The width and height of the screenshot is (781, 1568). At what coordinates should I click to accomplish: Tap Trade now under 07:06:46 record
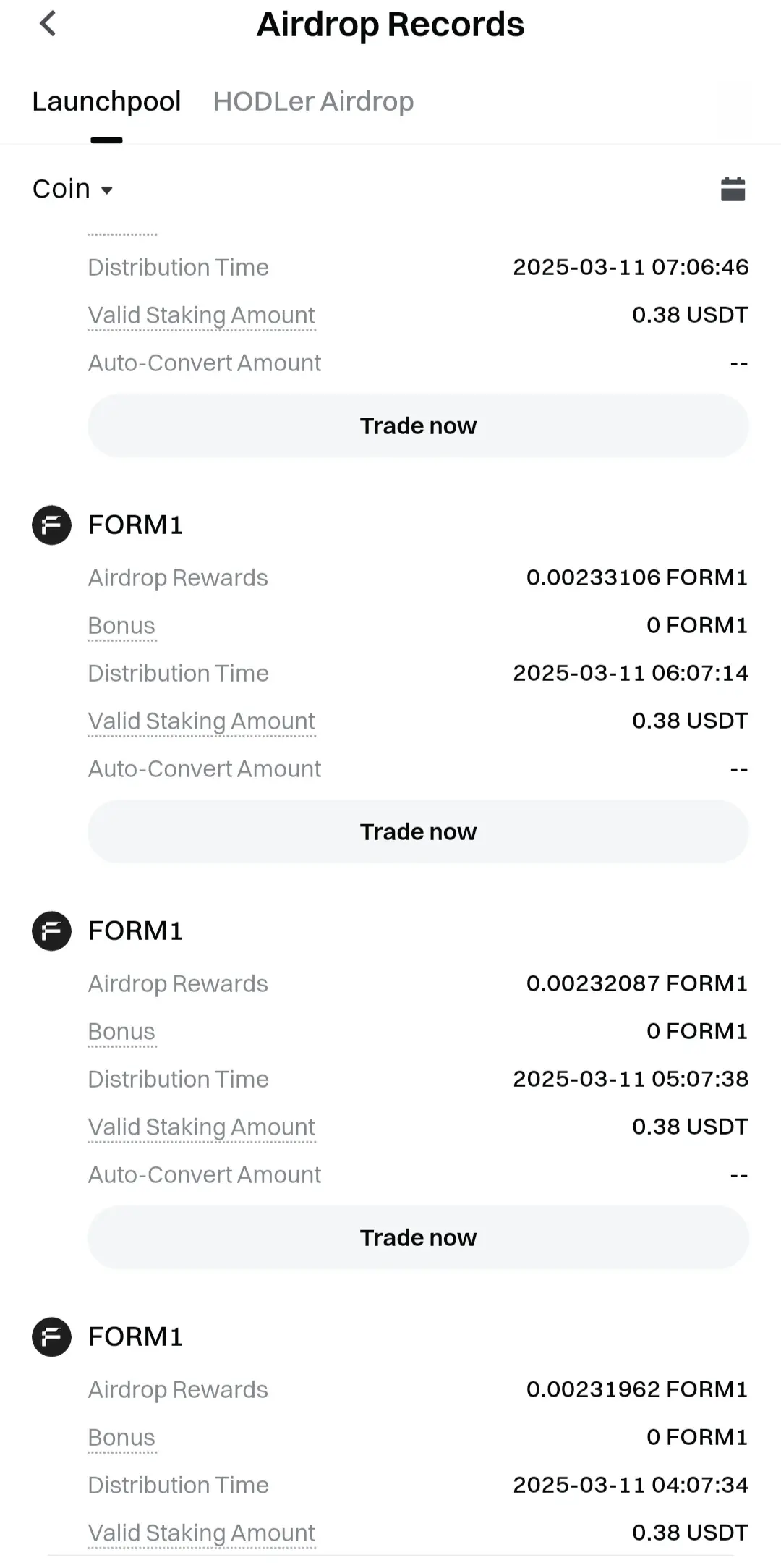418,425
